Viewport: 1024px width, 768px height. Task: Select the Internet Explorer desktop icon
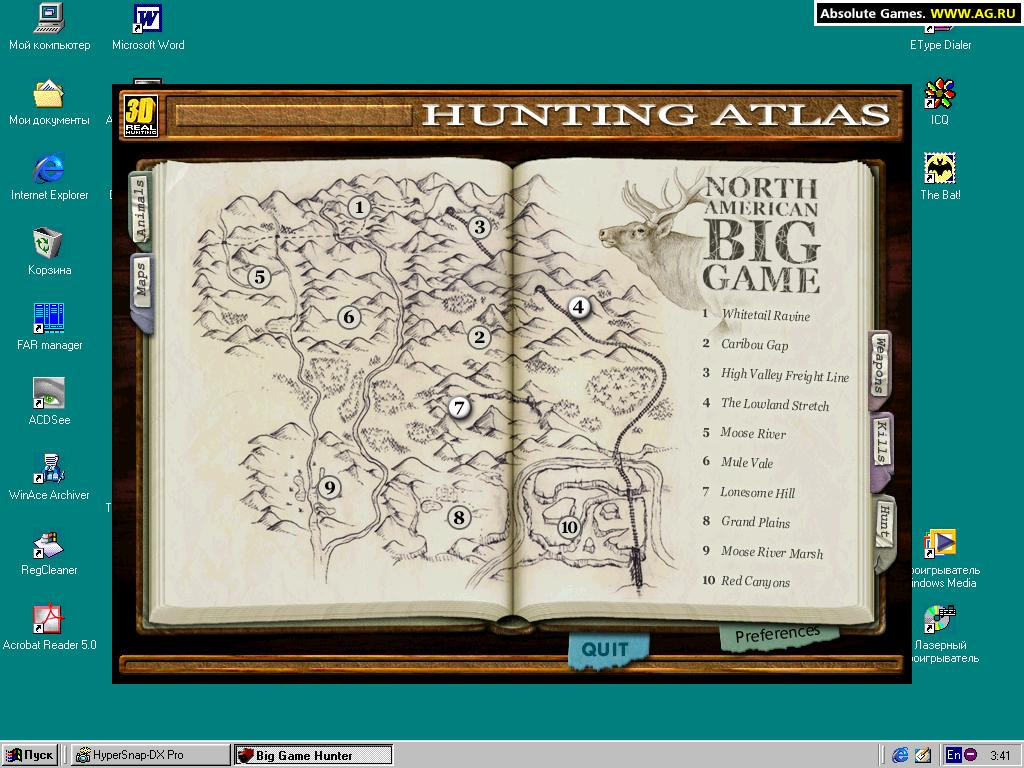point(49,177)
